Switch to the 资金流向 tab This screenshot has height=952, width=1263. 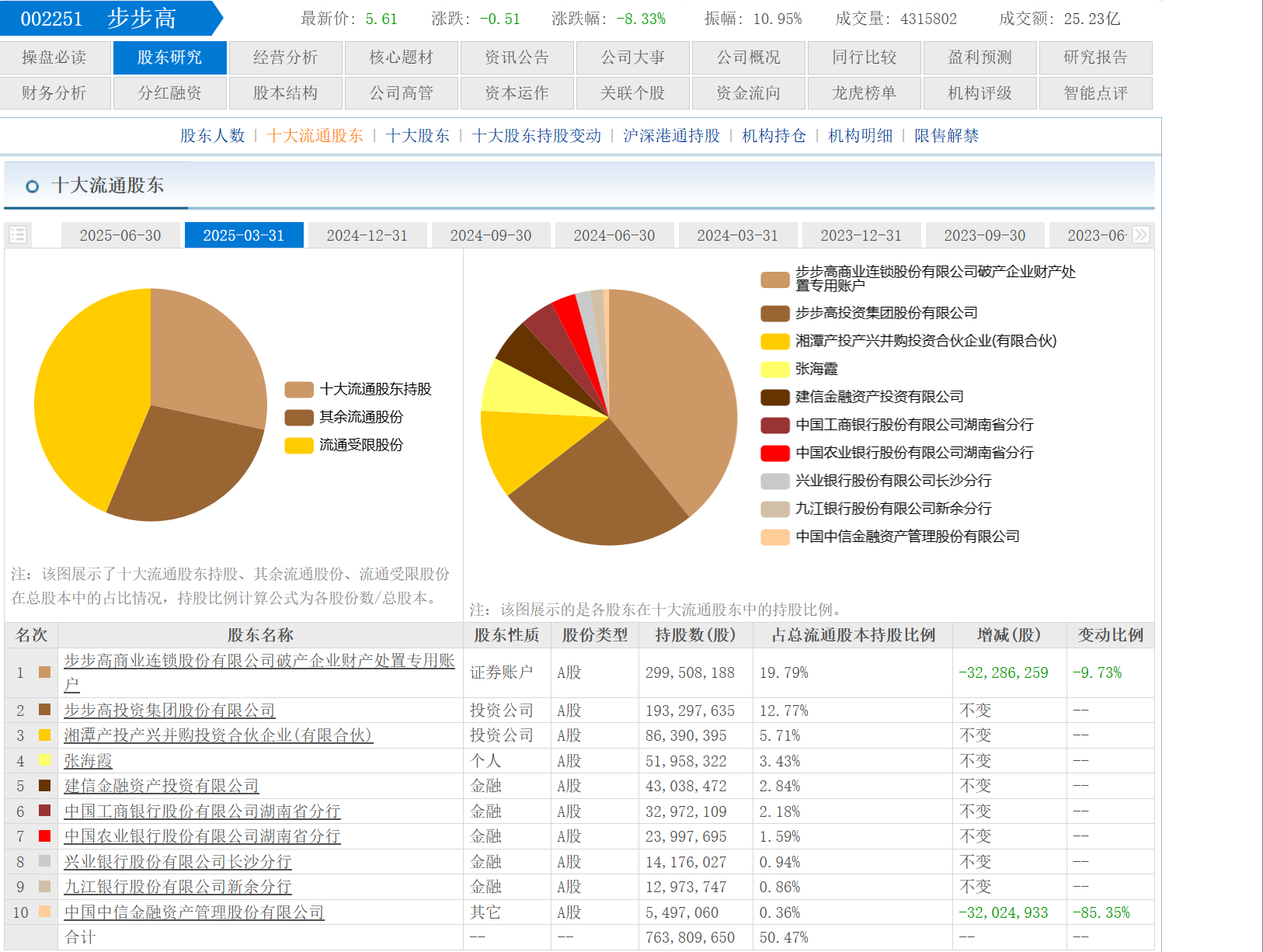749,93
